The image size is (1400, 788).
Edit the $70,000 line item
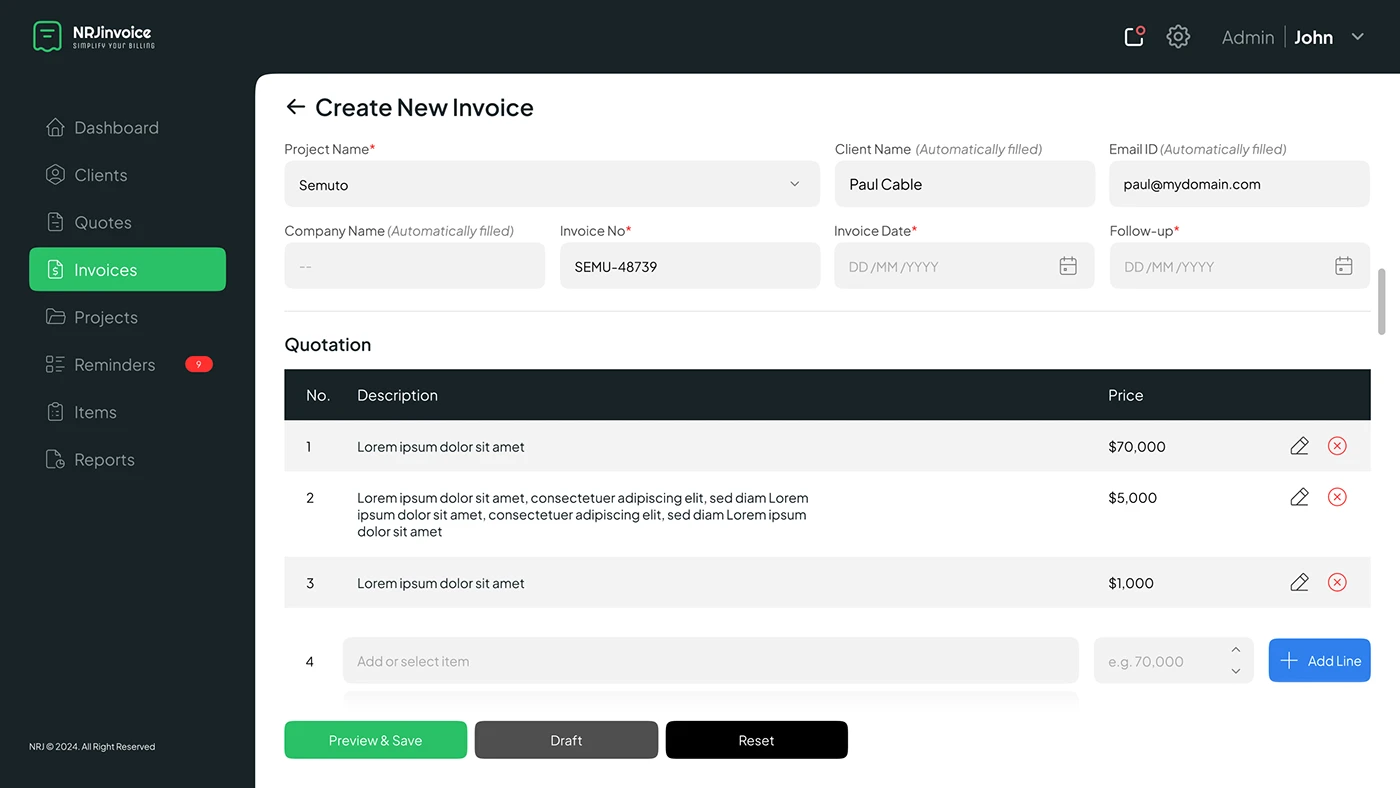coord(1299,446)
